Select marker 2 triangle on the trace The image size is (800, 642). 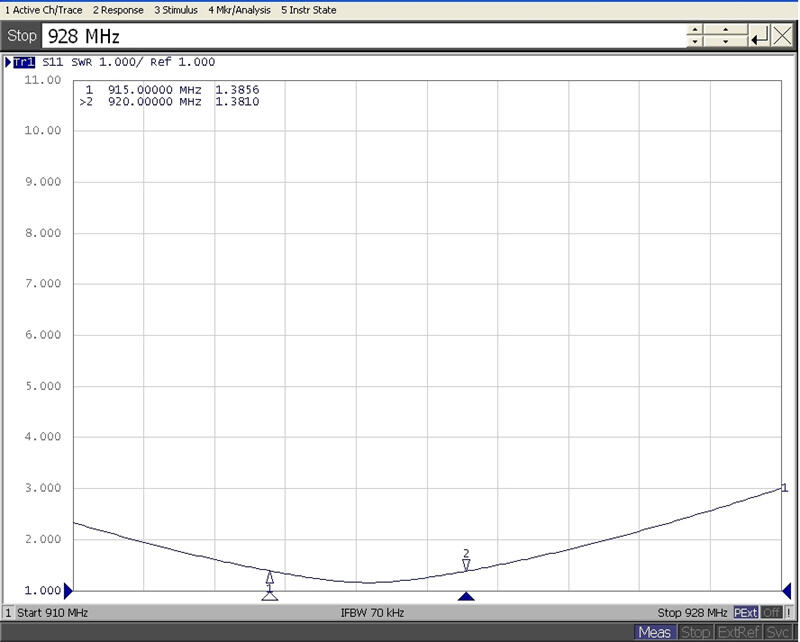(466, 566)
